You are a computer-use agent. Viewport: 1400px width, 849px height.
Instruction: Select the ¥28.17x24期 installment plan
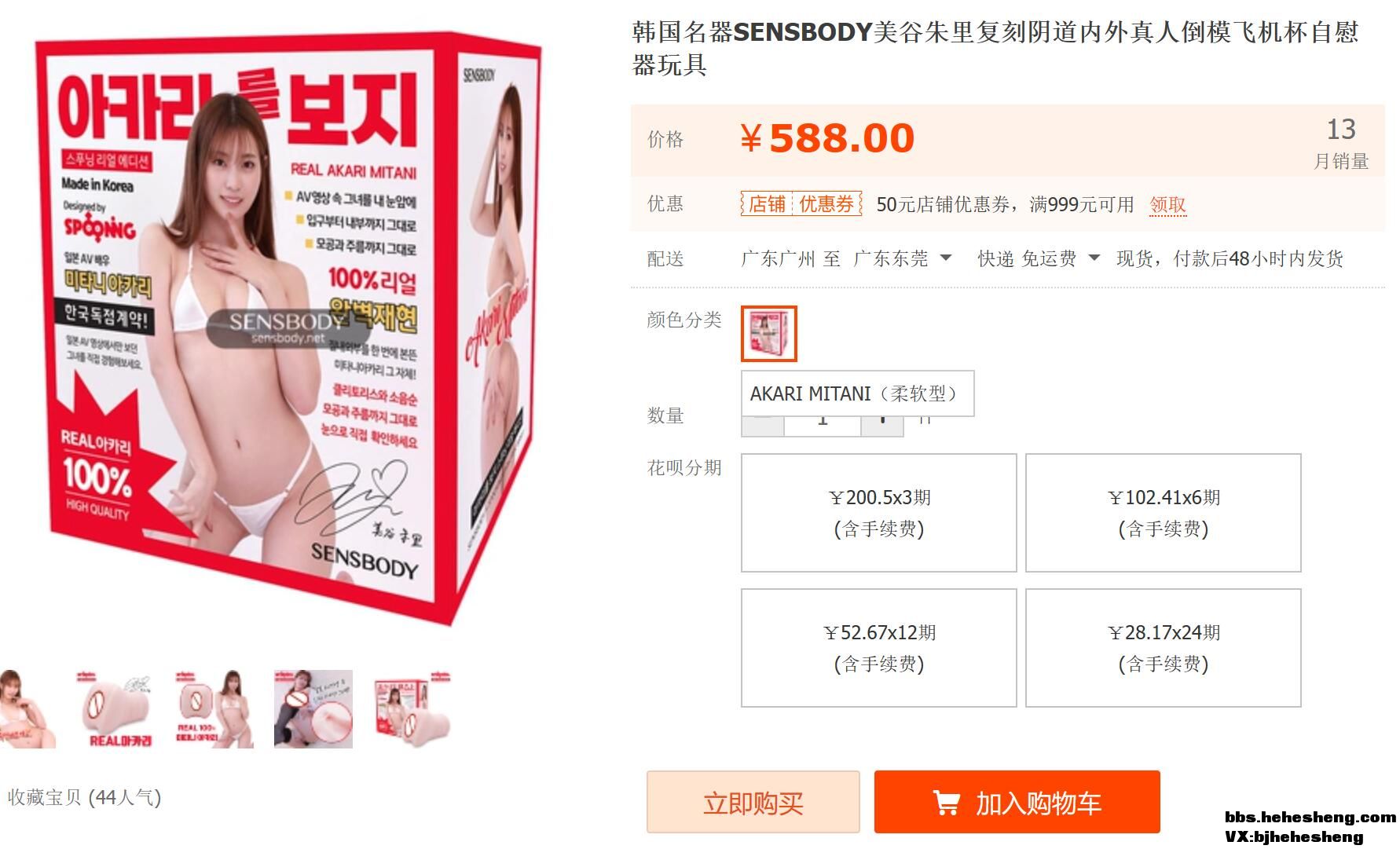pos(1164,648)
